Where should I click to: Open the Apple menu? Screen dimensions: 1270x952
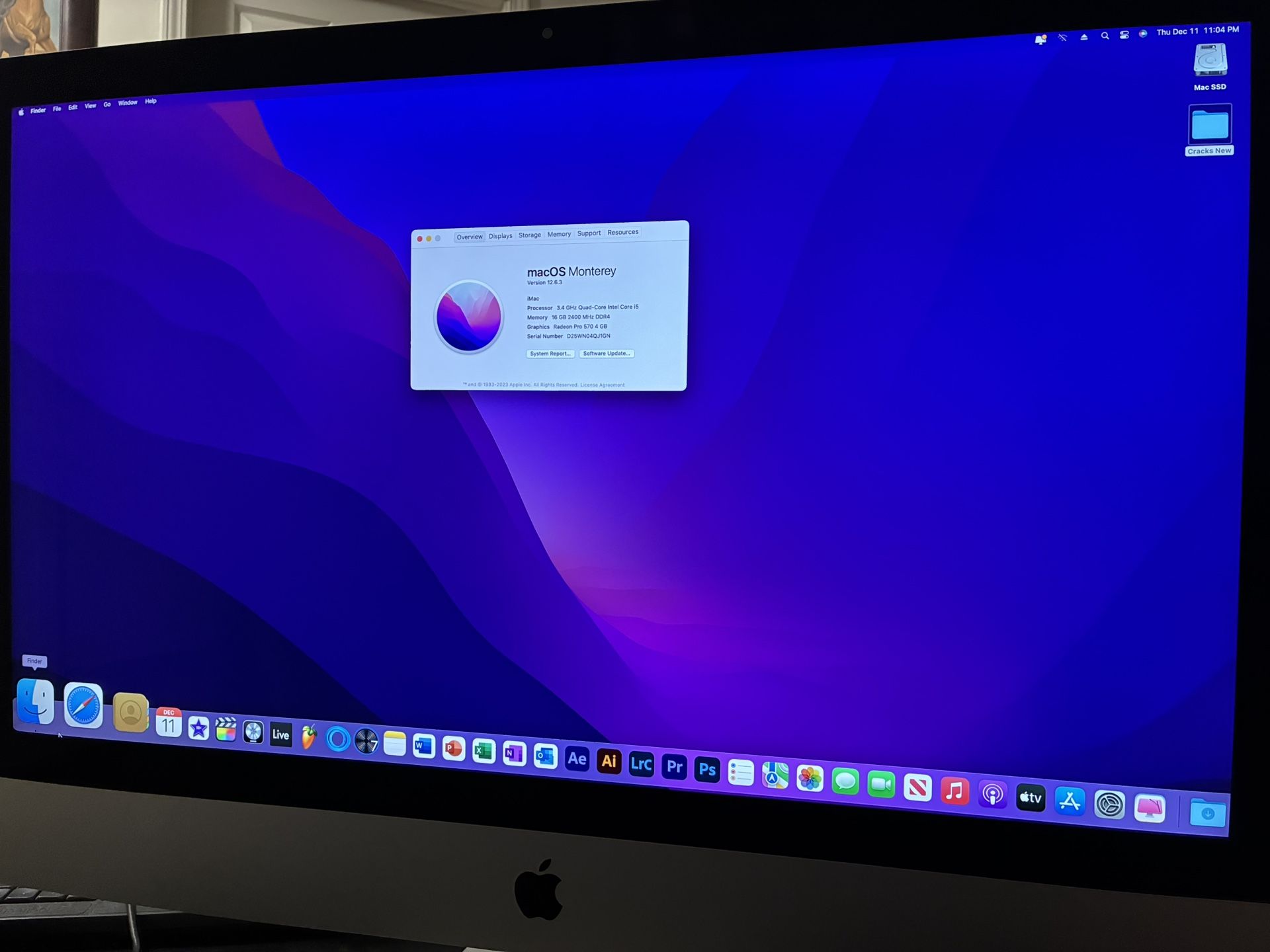22,110
